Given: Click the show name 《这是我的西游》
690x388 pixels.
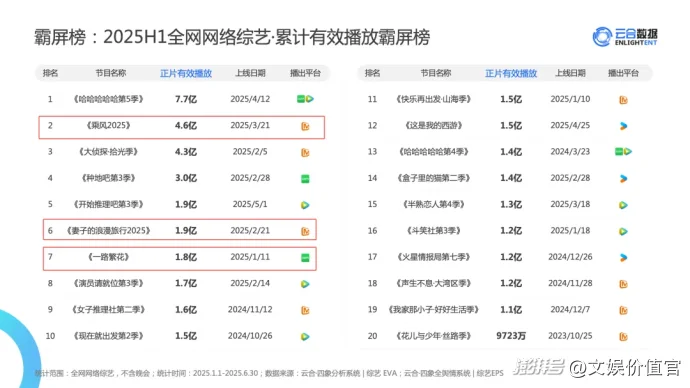Looking at the screenshot, I should tap(433, 125).
